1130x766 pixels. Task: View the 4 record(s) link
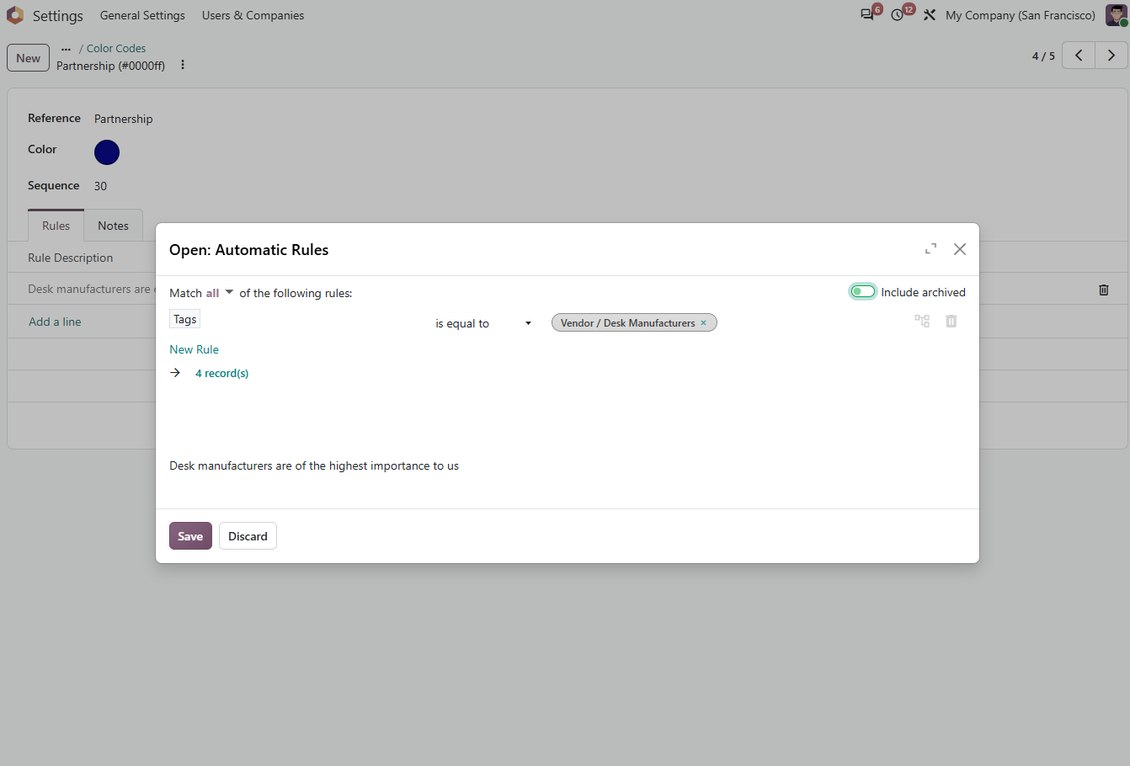click(222, 373)
